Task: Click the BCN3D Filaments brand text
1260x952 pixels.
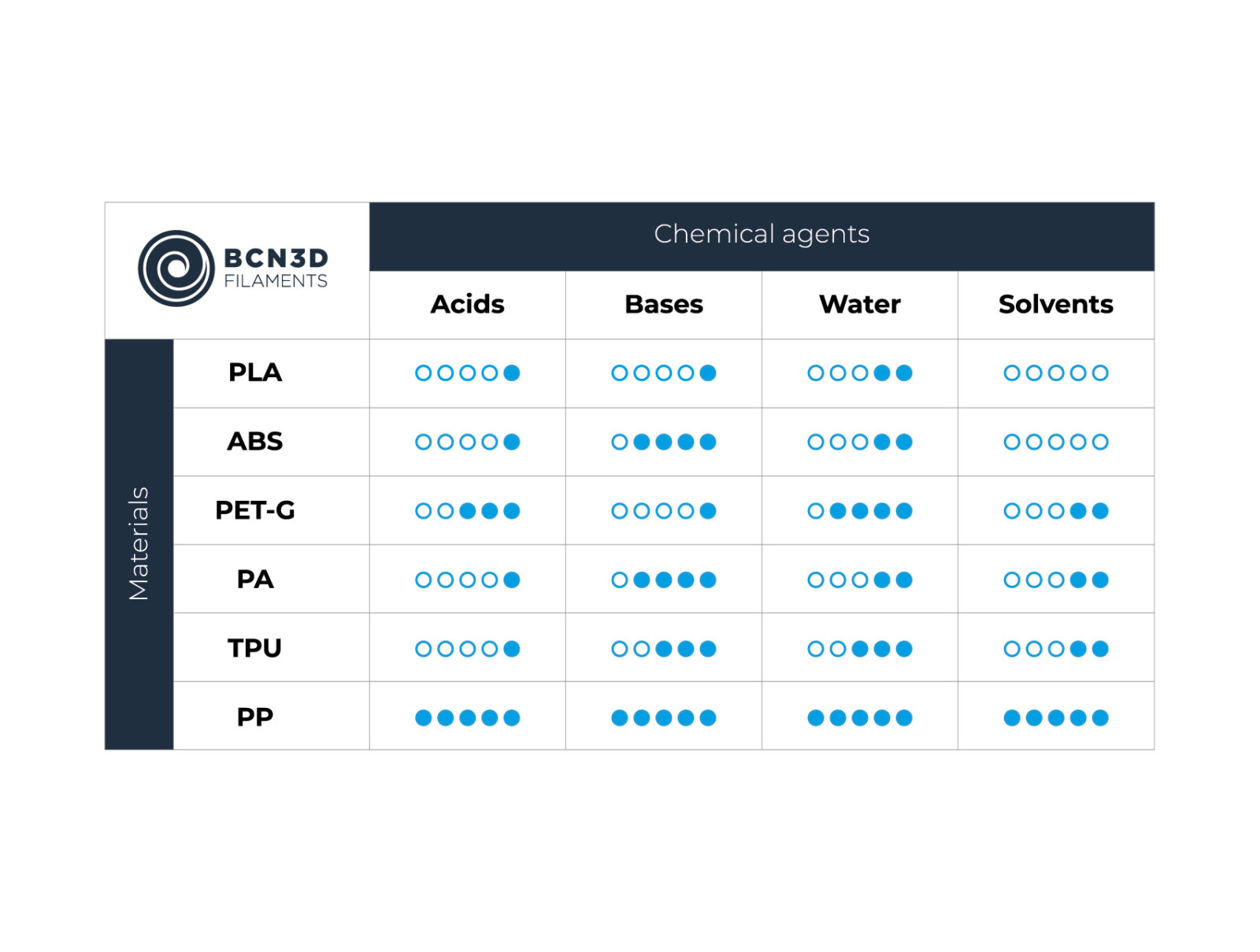Action: coord(276,269)
